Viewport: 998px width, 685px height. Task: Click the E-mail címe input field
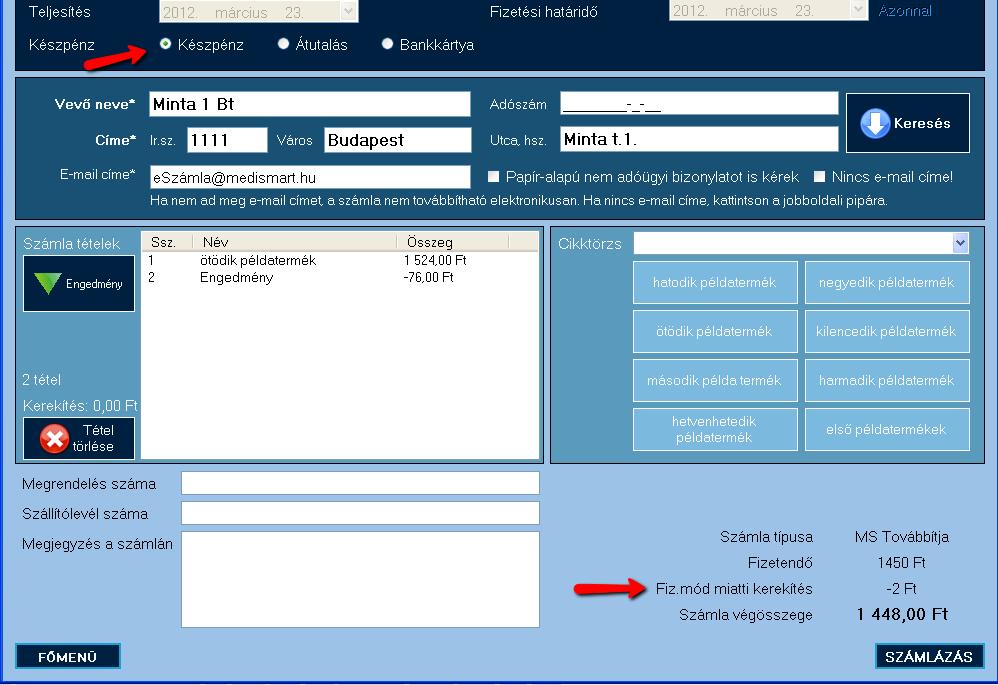coord(310,177)
